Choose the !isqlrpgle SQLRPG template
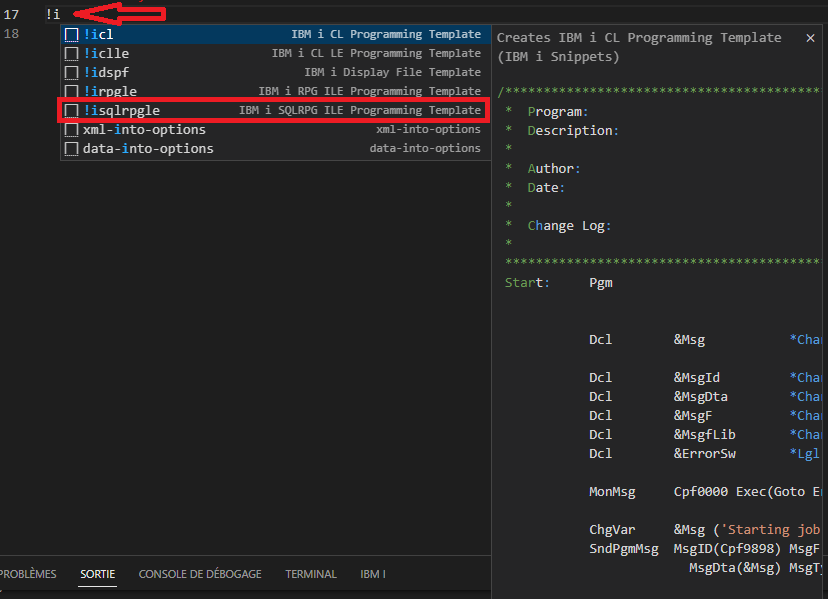Viewport: 828px width, 599px height. point(276,110)
